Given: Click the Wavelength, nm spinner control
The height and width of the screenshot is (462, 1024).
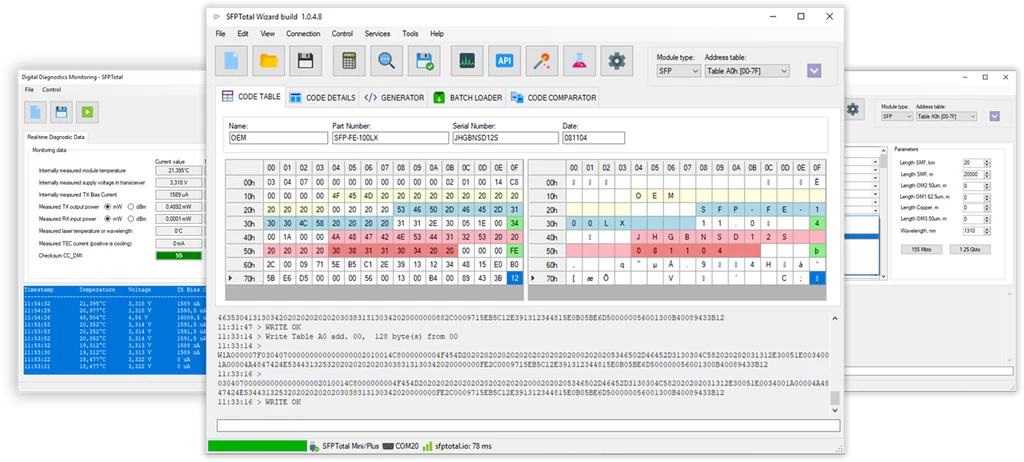Looking at the screenshot, I should pos(987,231).
